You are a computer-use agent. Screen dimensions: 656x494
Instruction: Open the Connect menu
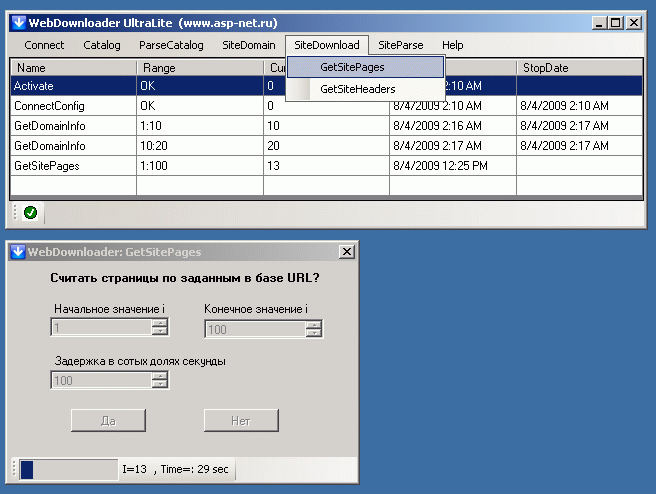pyautogui.click(x=44, y=45)
